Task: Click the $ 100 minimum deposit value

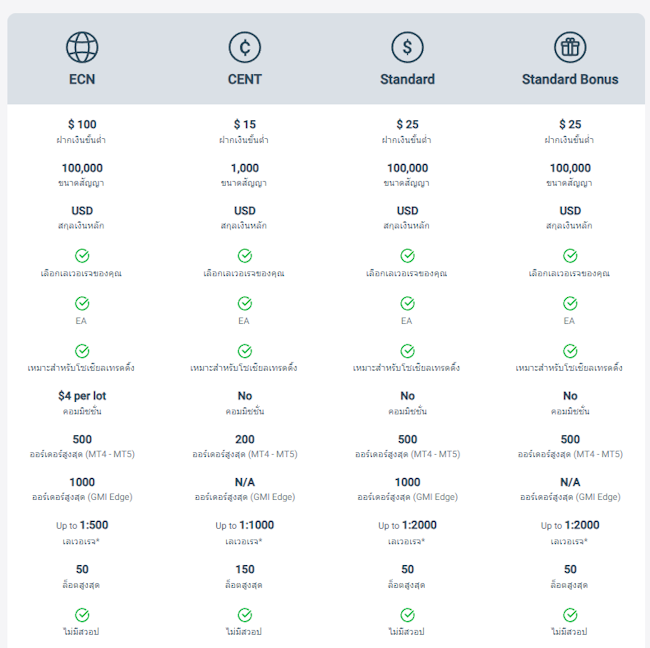Action: 82,124
